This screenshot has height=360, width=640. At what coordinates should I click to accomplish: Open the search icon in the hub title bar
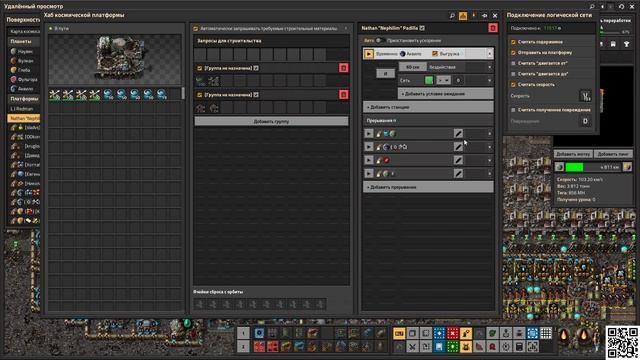(452, 16)
